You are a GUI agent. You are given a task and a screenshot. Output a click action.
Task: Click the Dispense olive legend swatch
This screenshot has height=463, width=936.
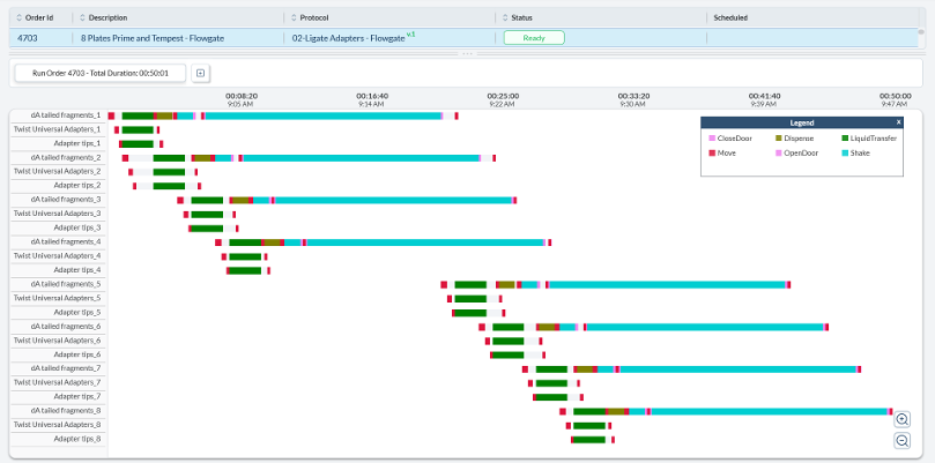point(779,139)
